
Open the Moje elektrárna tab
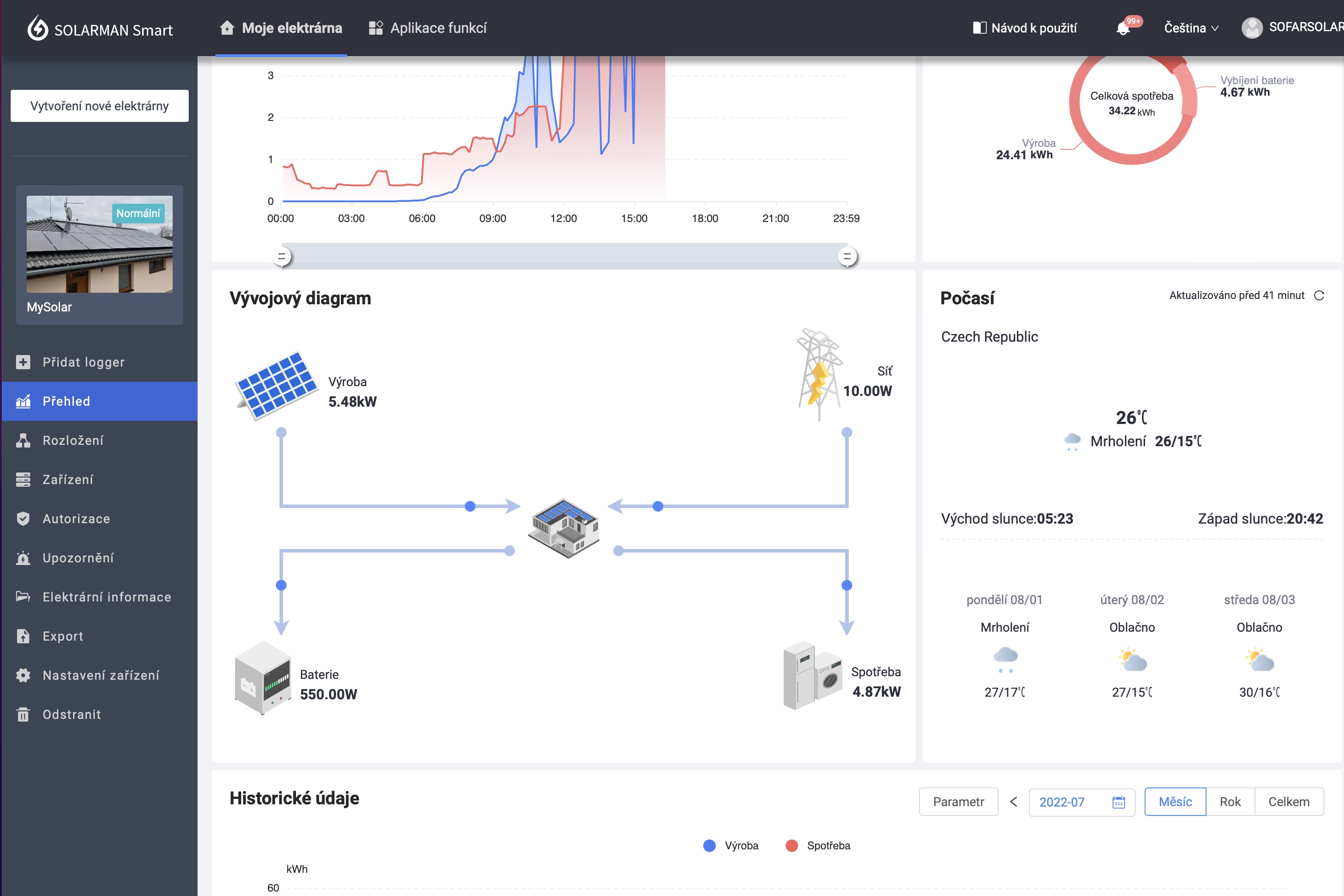(281, 28)
